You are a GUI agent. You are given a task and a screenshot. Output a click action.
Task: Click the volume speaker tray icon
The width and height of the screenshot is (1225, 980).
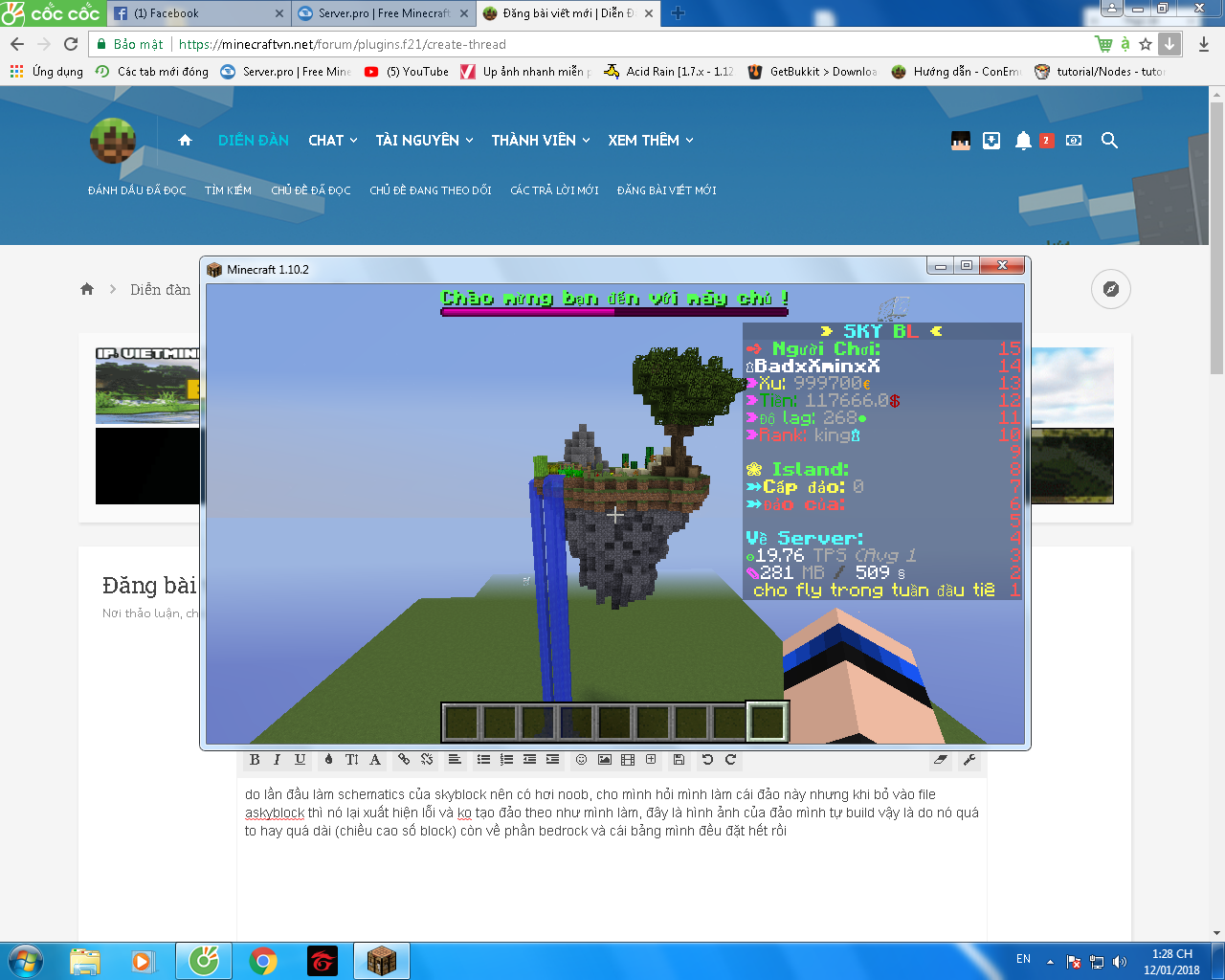pos(1120,962)
